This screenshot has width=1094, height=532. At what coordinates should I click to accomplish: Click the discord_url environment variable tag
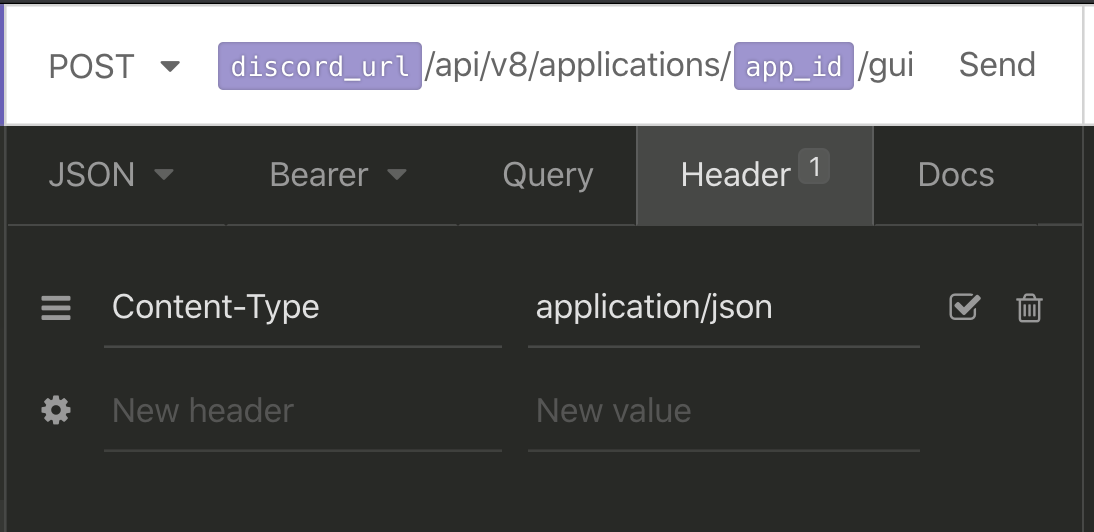[x=320, y=66]
